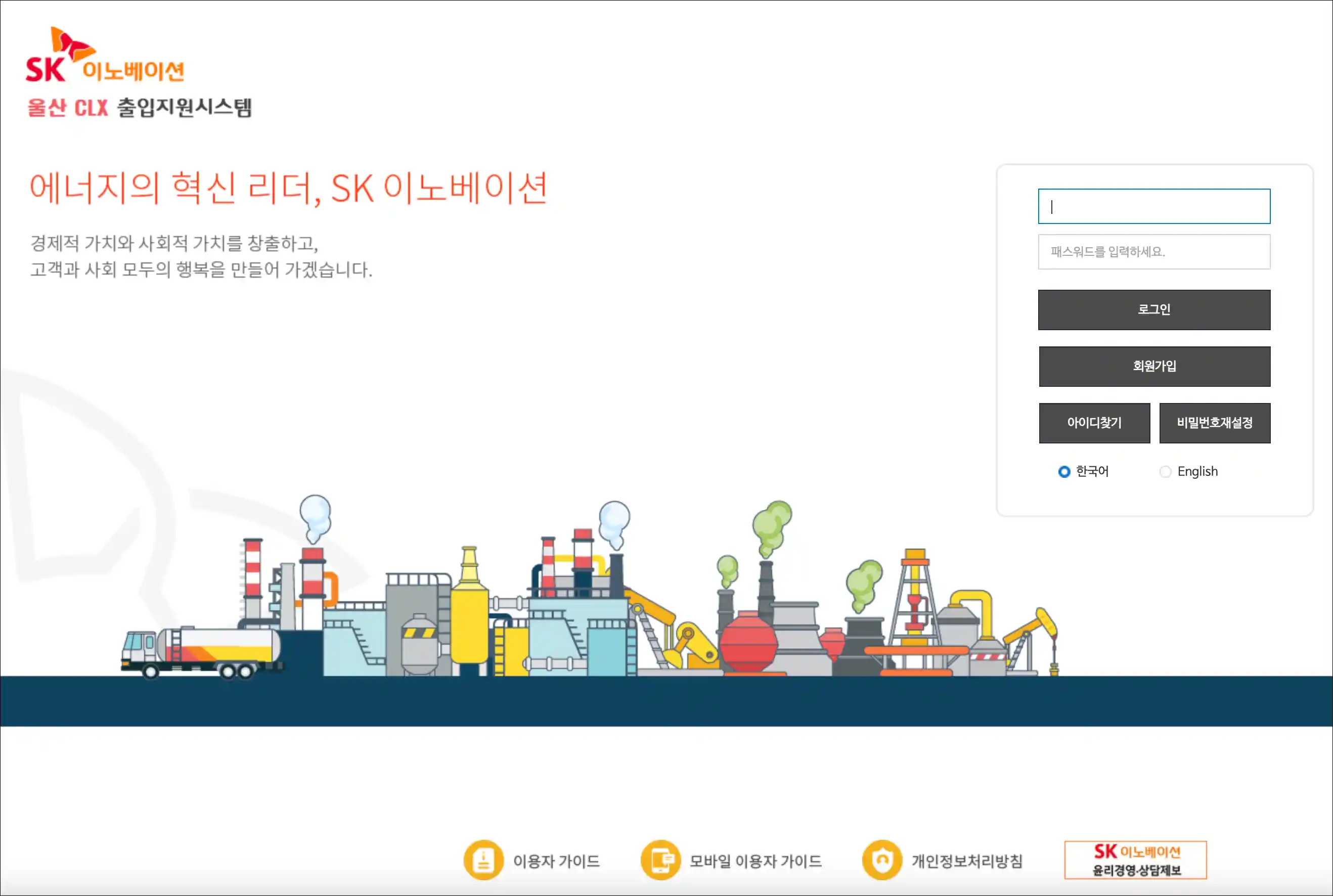Viewport: 1333px width, 896px height.
Task: Click the SK 이노베이션 logo at top left
Action: pyautogui.click(x=105, y=55)
